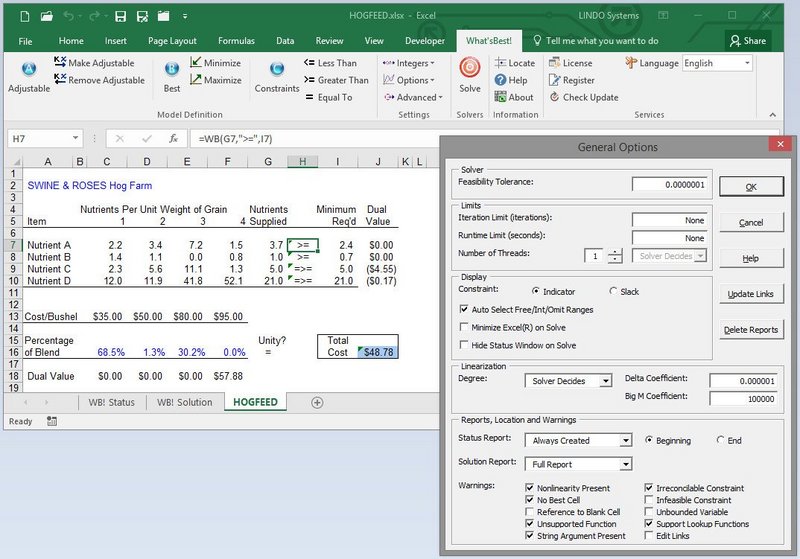Open the Constraints tool icon
Screen dimensions: 800x559
click(x=277, y=68)
